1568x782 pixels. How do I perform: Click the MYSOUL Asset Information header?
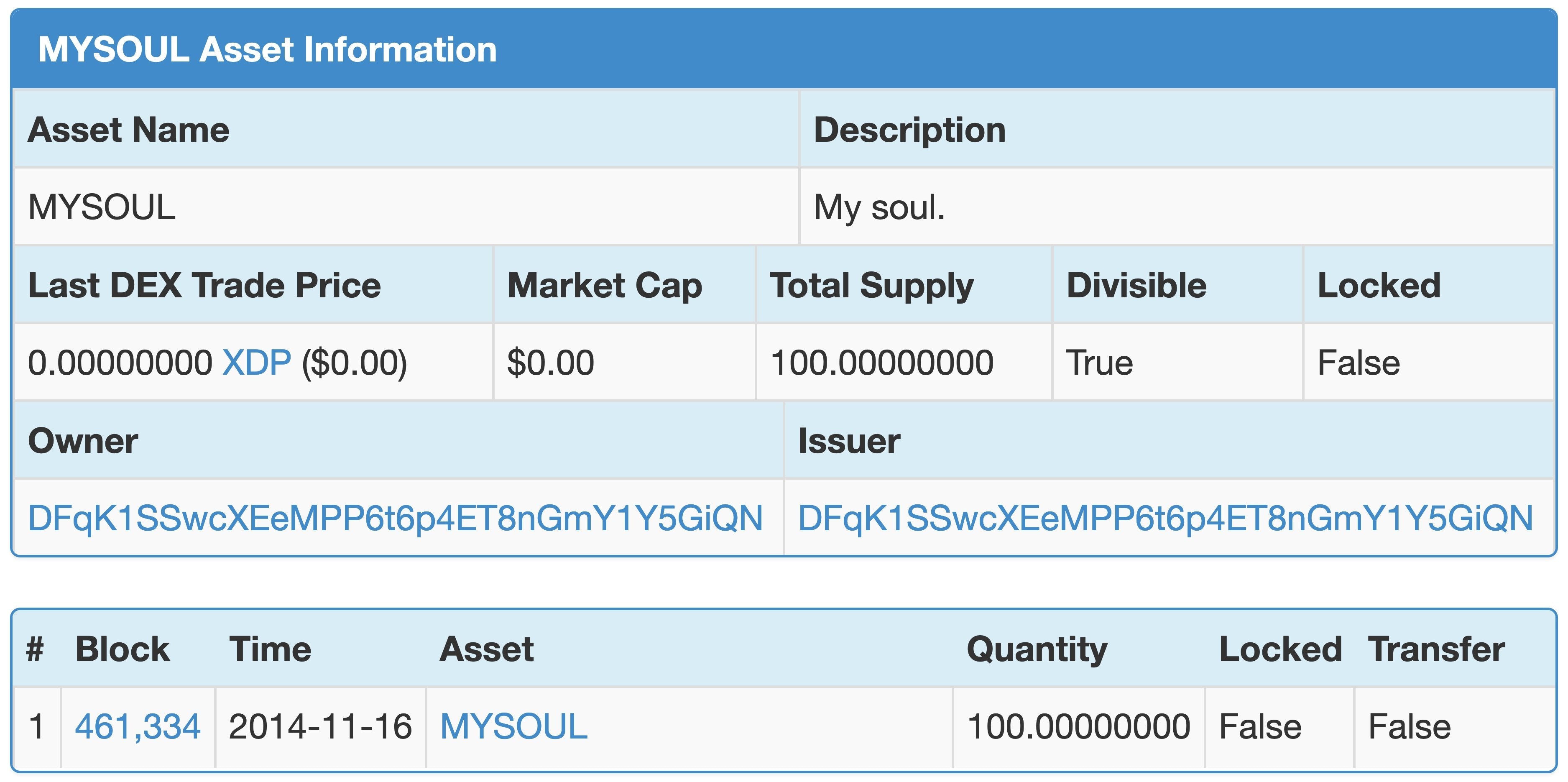pyautogui.click(x=267, y=49)
